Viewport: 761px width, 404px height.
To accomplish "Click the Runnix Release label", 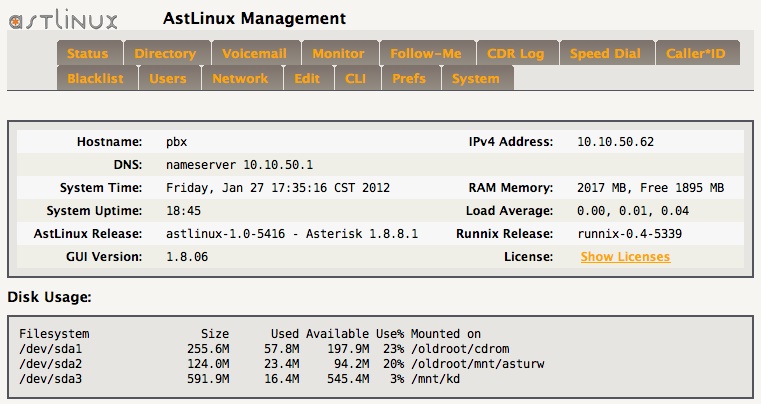I will click(504, 234).
